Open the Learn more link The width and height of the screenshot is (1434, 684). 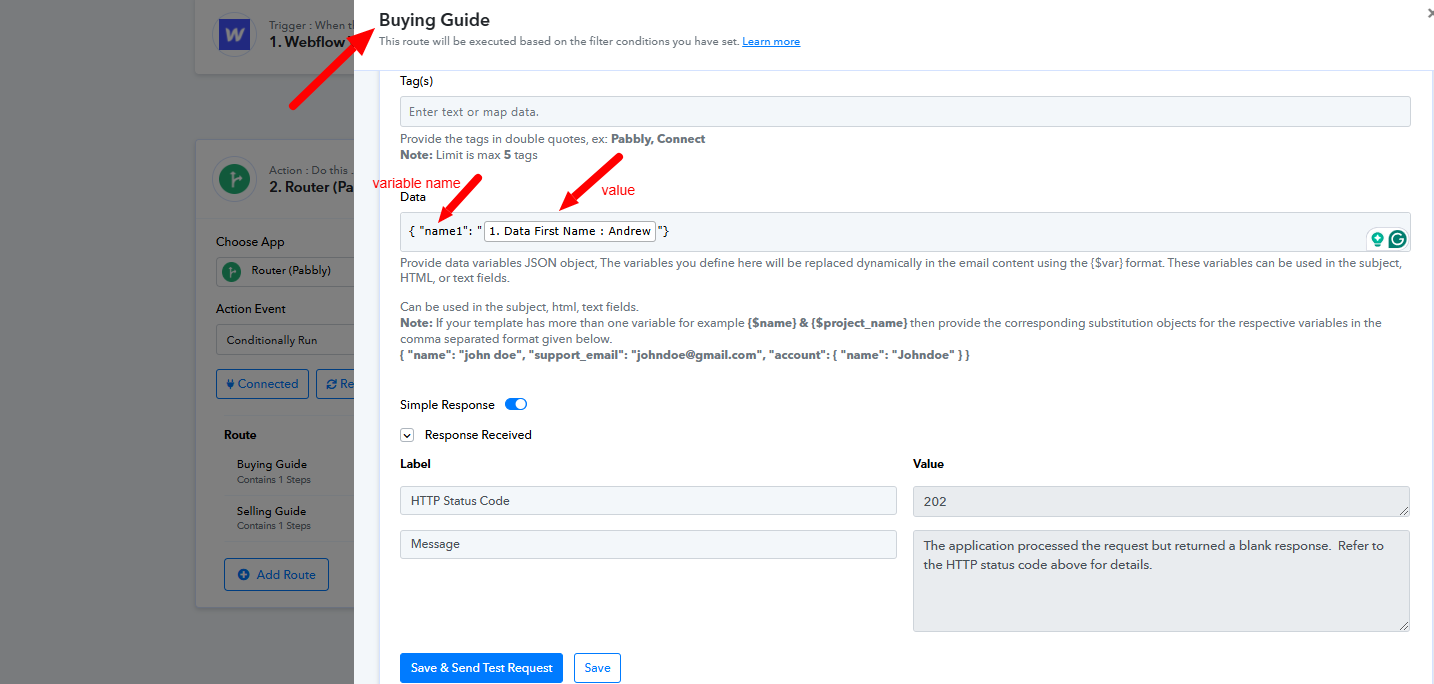(771, 42)
